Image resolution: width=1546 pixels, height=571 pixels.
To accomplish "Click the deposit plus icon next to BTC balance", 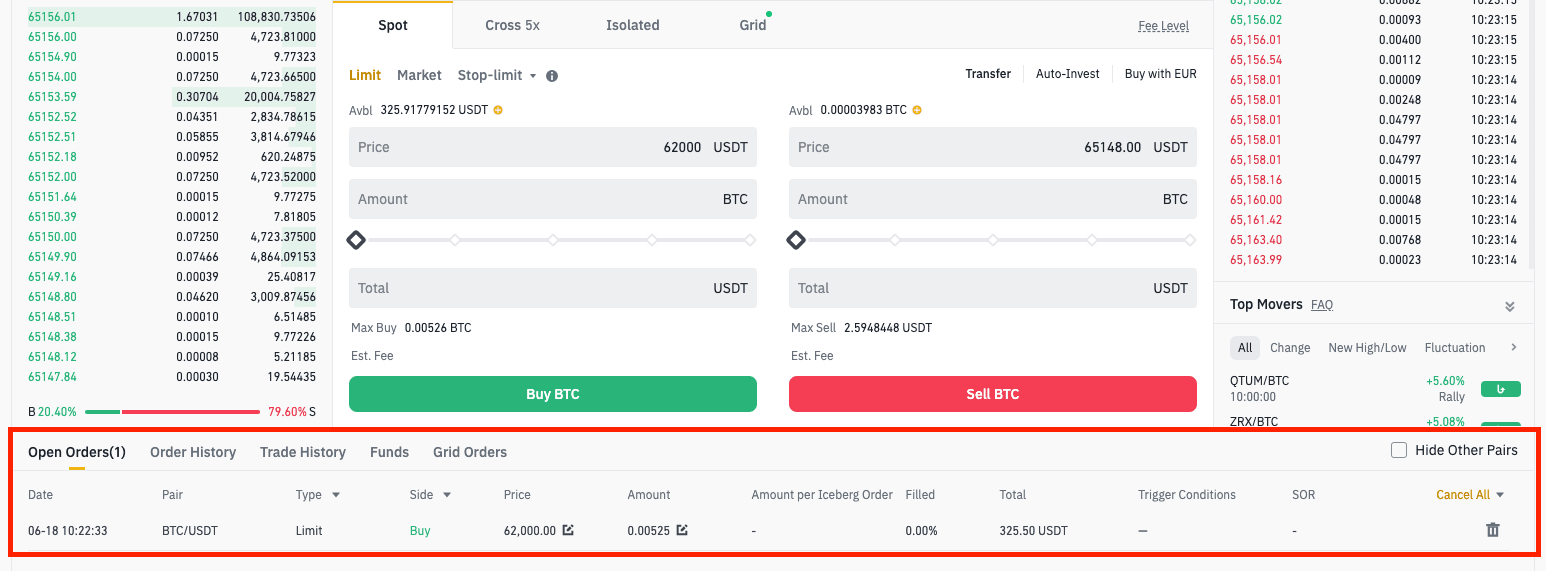I will (917, 110).
